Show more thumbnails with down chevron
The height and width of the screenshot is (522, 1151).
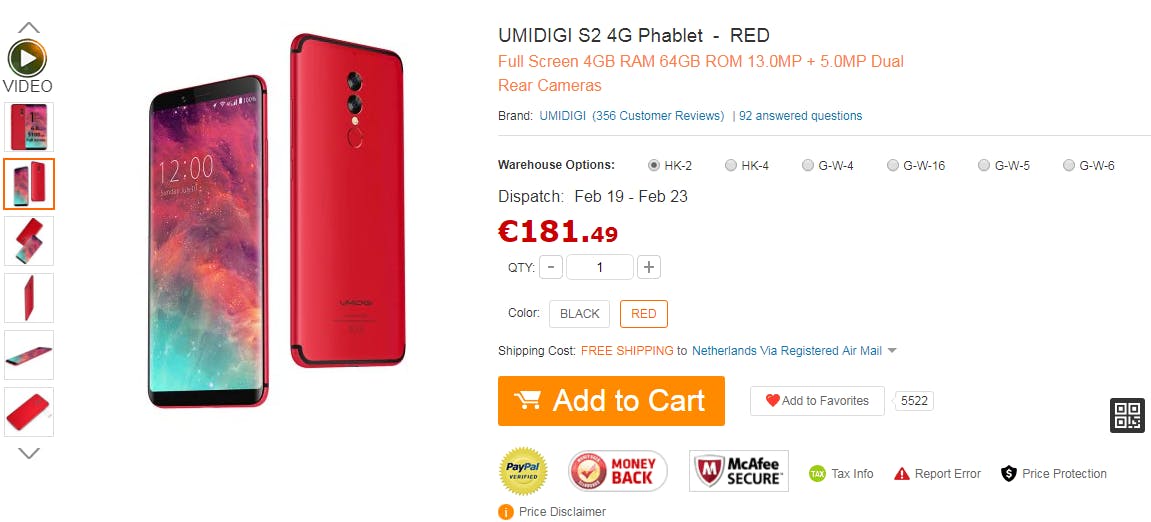click(x=29, y=454)
